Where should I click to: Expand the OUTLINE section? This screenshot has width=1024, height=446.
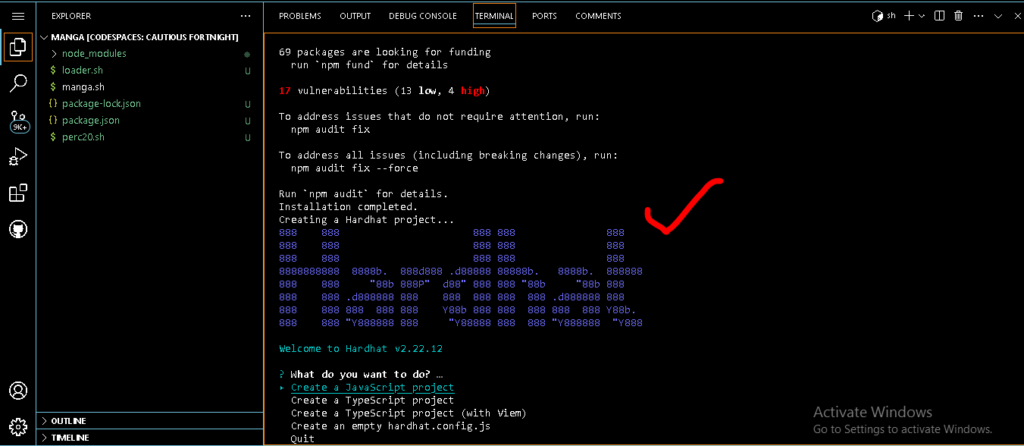(150, 421)
